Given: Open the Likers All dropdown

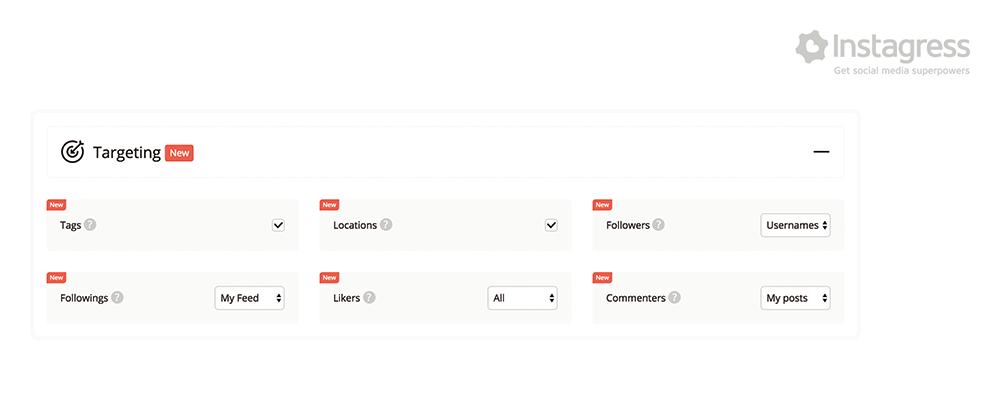Looking at the screenshot, I should [x=522, y=298].
